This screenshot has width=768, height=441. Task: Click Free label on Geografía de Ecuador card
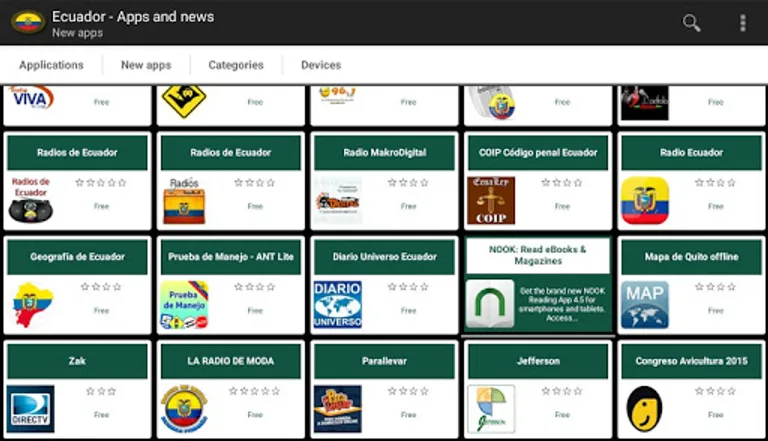click(x=101, y=310)
